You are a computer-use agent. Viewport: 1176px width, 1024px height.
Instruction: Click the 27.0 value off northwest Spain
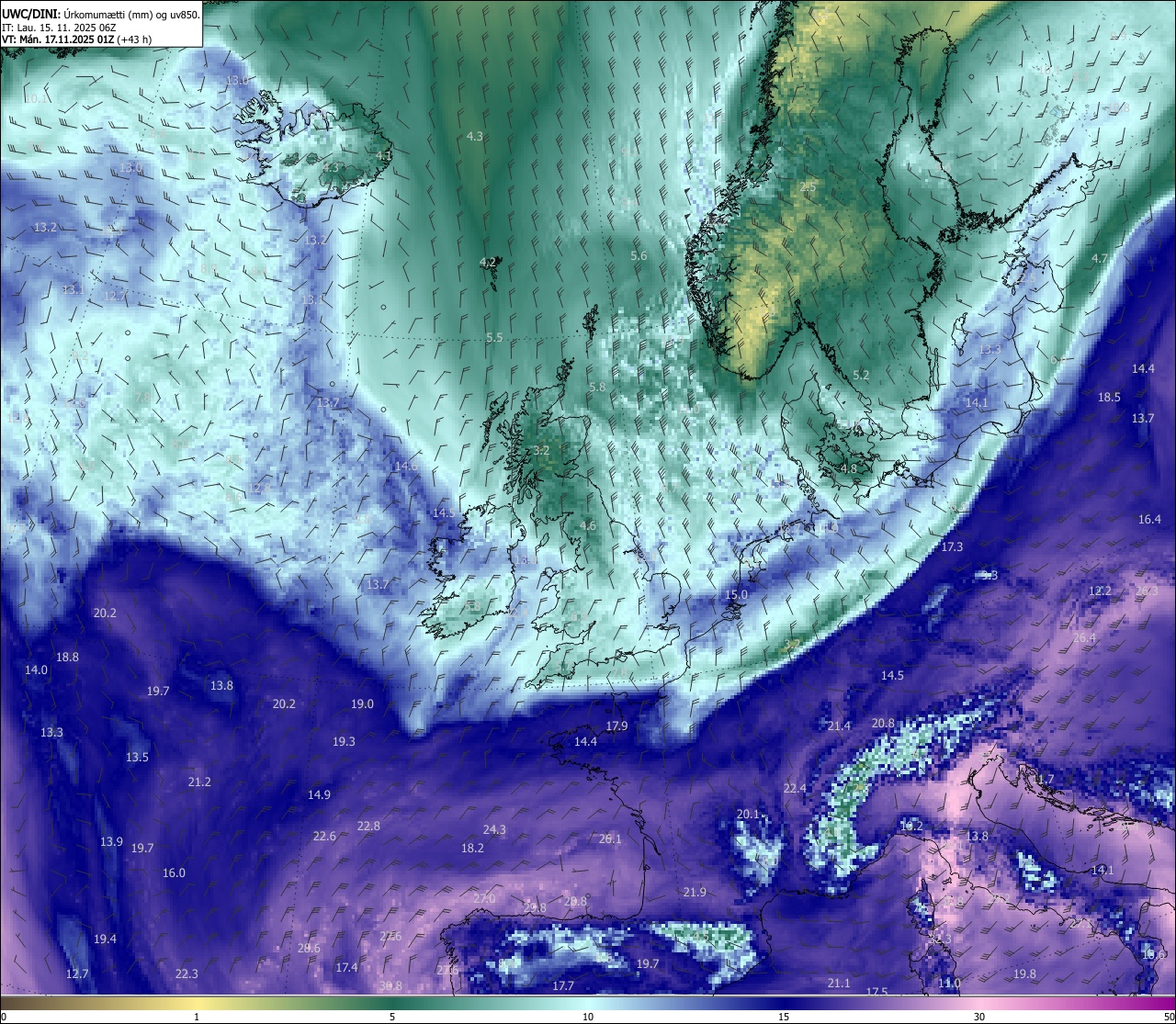tap(484, 897)
